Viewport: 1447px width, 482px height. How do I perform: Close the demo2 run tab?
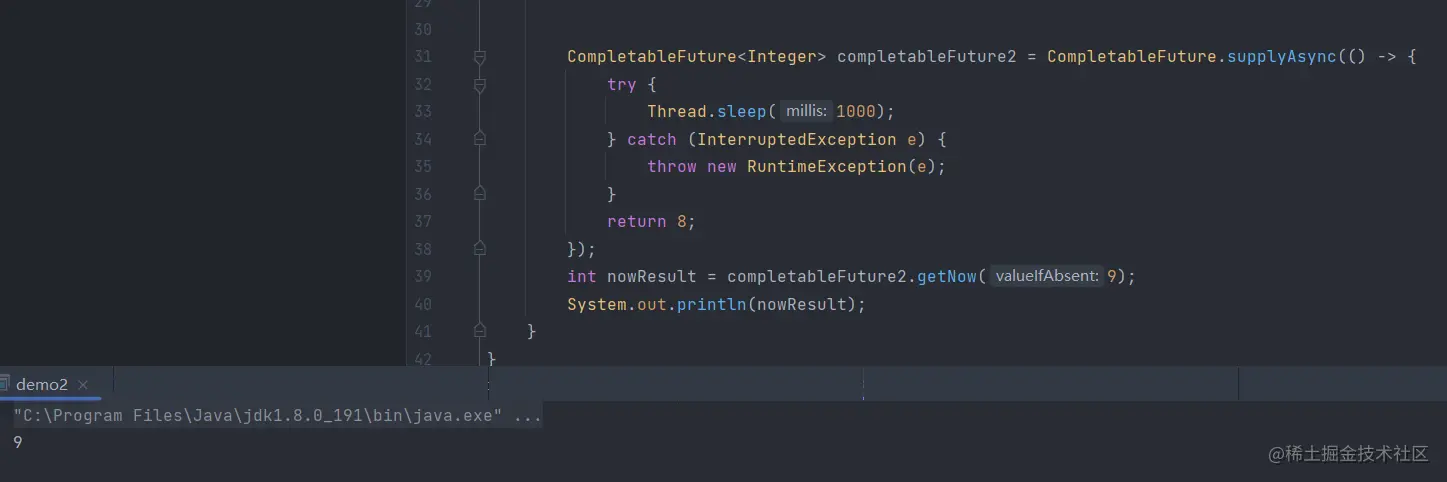(x=83, y=385)
